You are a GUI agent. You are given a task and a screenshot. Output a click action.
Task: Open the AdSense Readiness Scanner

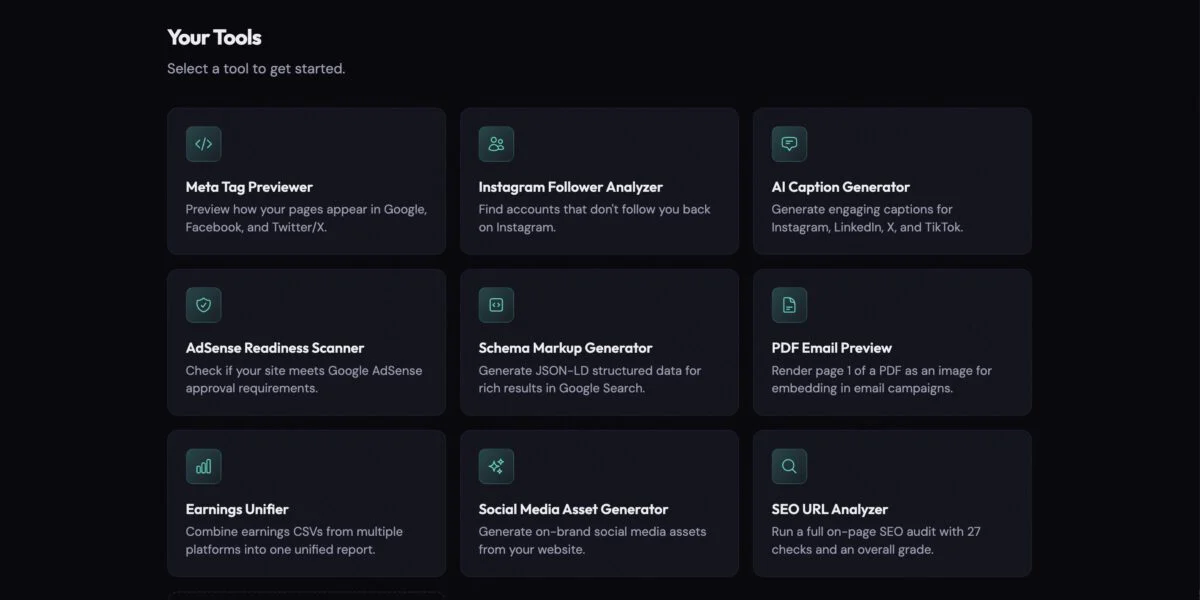tap(306, 342)
